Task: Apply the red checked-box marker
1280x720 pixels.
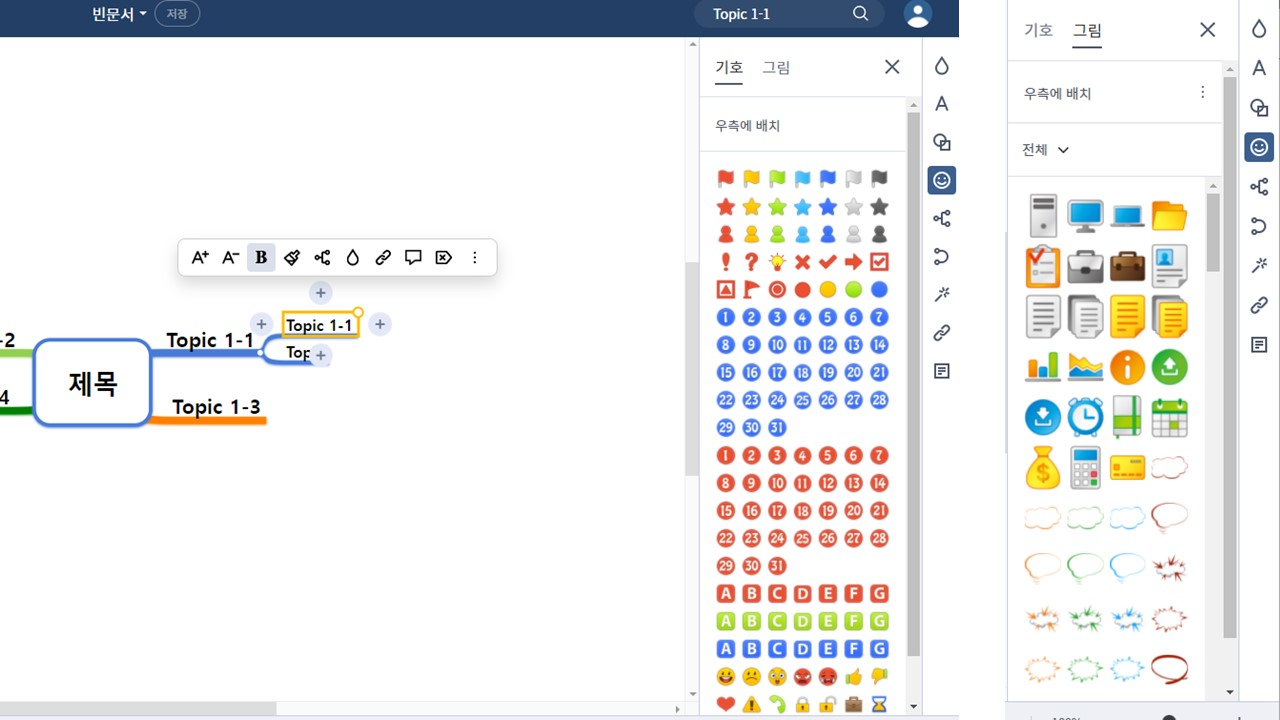Action: [x=879, y=262]
